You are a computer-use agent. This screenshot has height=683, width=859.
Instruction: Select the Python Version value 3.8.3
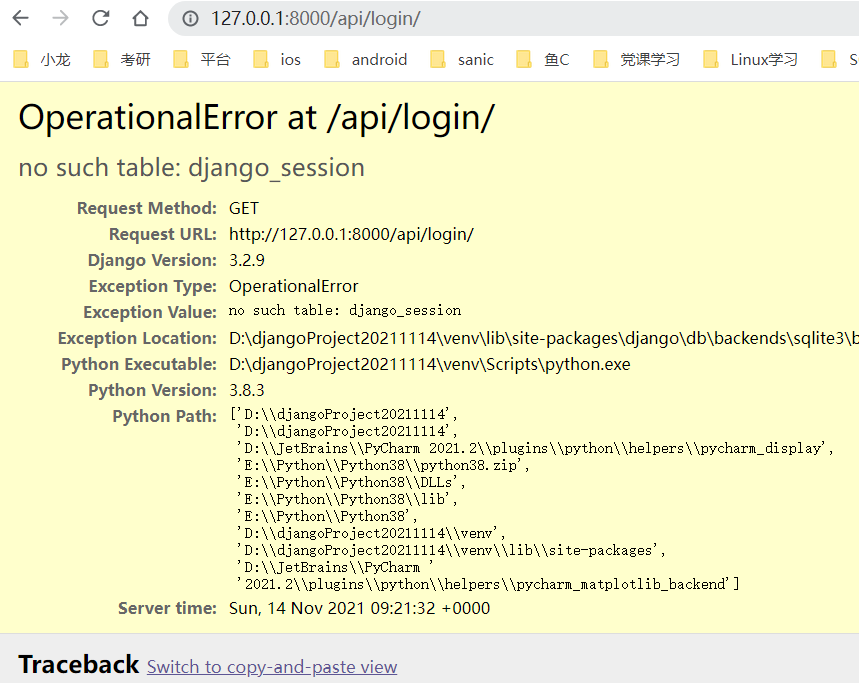[247, 390]
